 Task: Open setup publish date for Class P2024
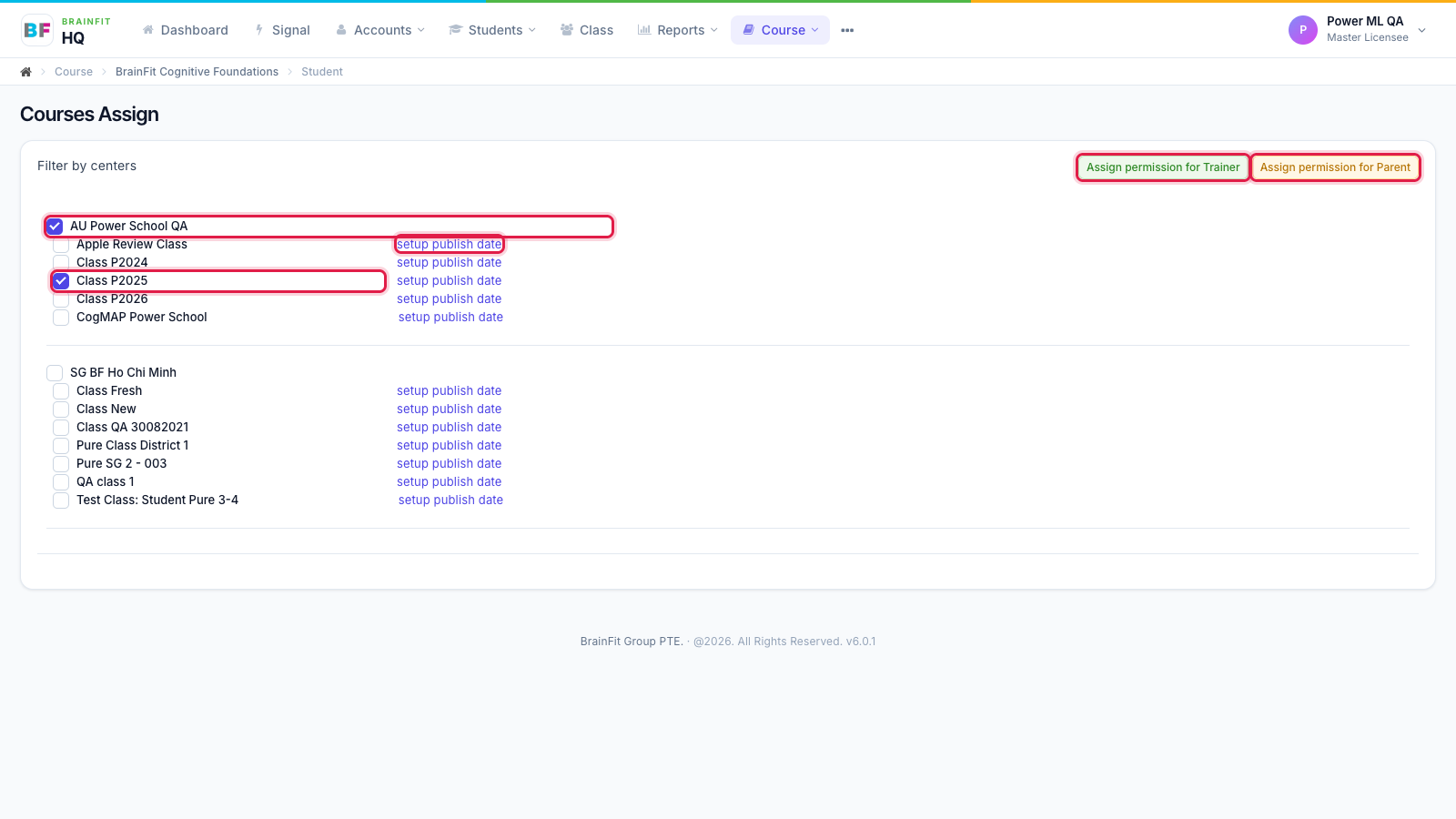(x=449, y=262)
